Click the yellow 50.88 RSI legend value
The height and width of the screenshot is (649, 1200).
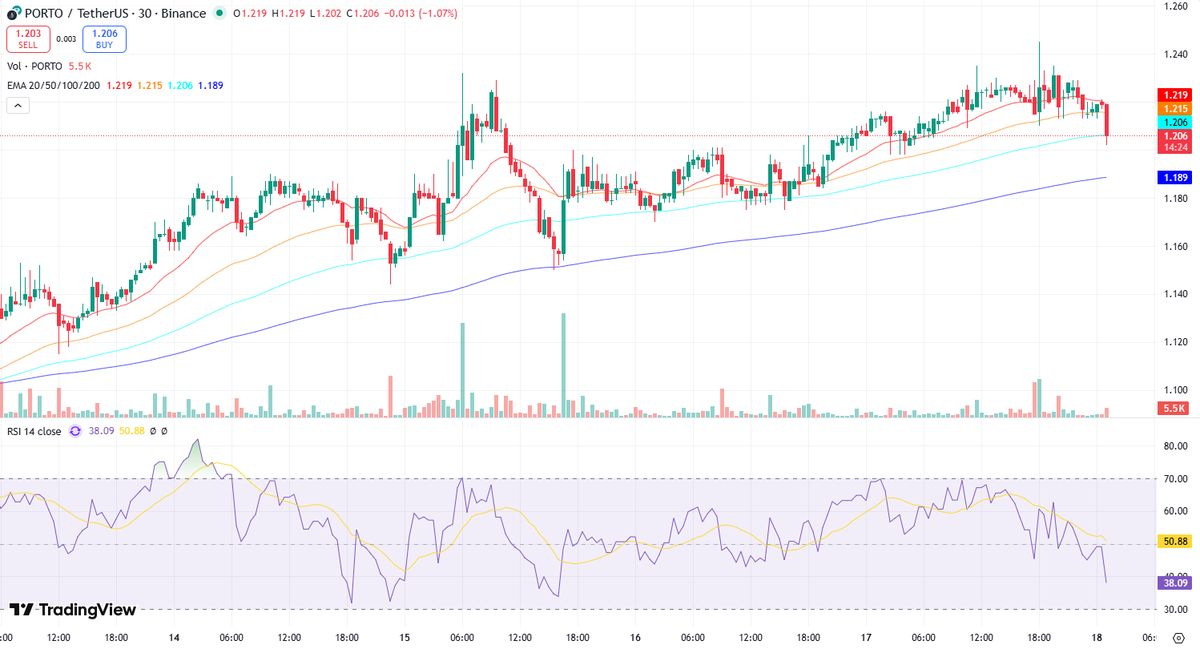click(131, 432)
